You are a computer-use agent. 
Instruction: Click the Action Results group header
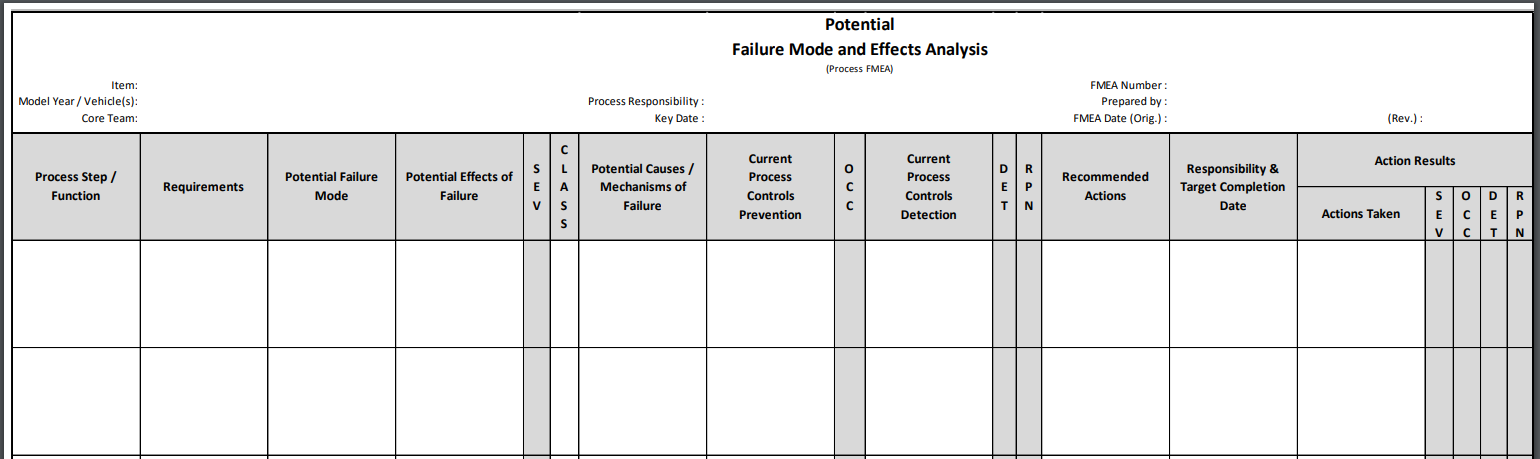point(1415,160)
